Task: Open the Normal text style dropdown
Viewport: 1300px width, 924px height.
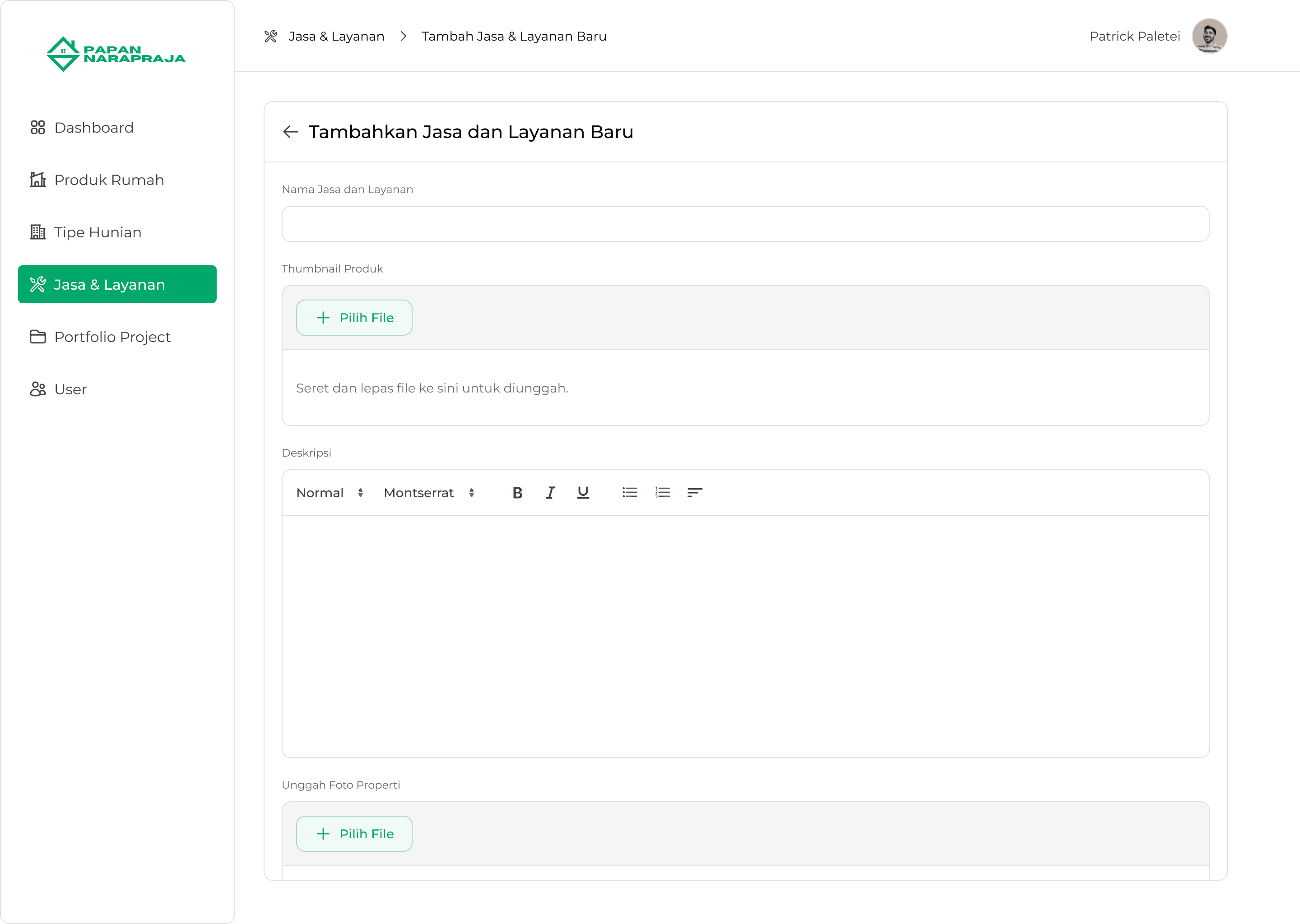Action: click(330, 493)
